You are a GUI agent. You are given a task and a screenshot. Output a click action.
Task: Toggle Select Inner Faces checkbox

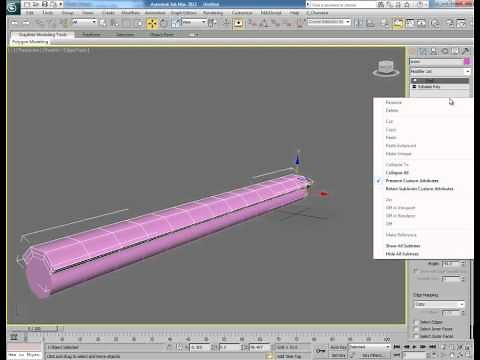(x=416, y=329)
